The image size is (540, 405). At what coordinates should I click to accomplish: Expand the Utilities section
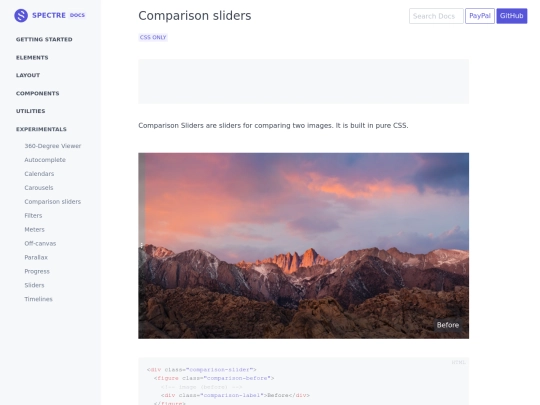(x=31, y=111)
